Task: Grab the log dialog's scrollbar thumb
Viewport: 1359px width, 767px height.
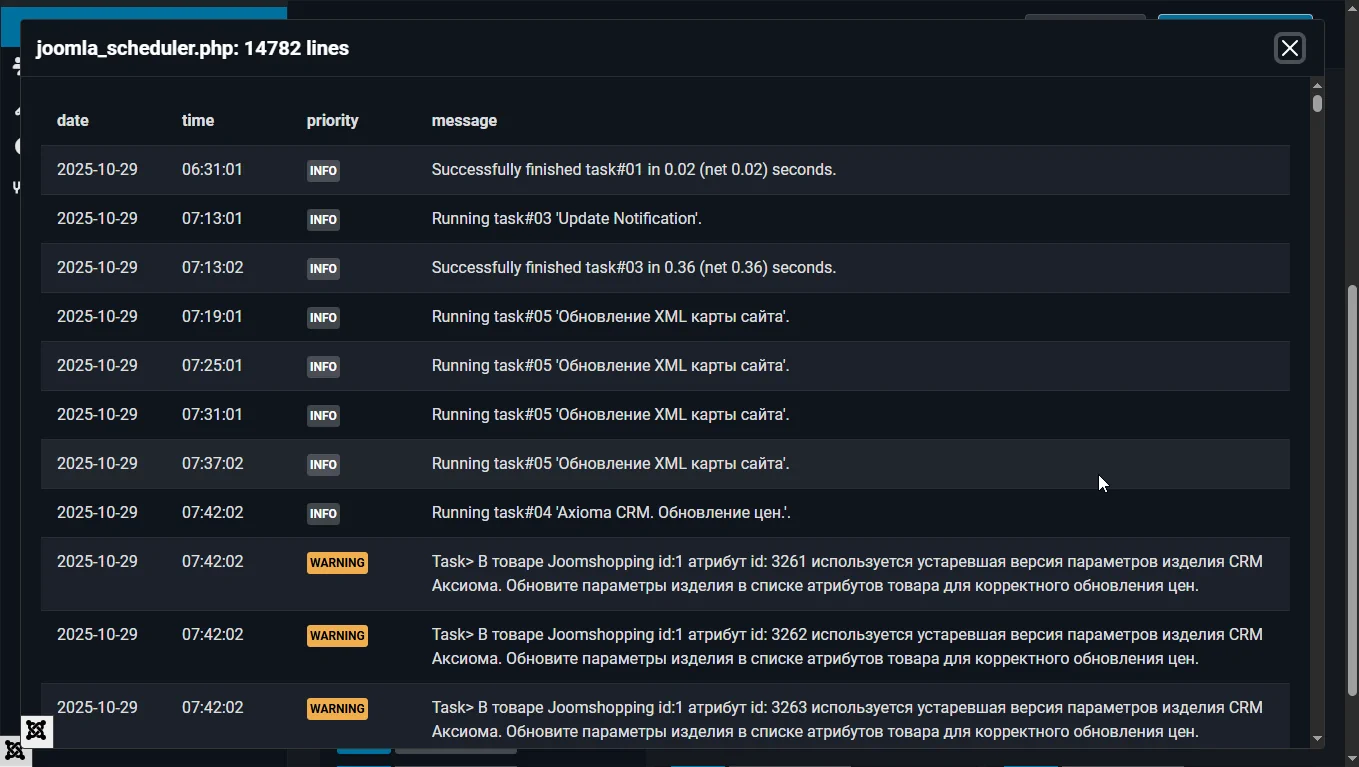Action: tap(1317, 103)
